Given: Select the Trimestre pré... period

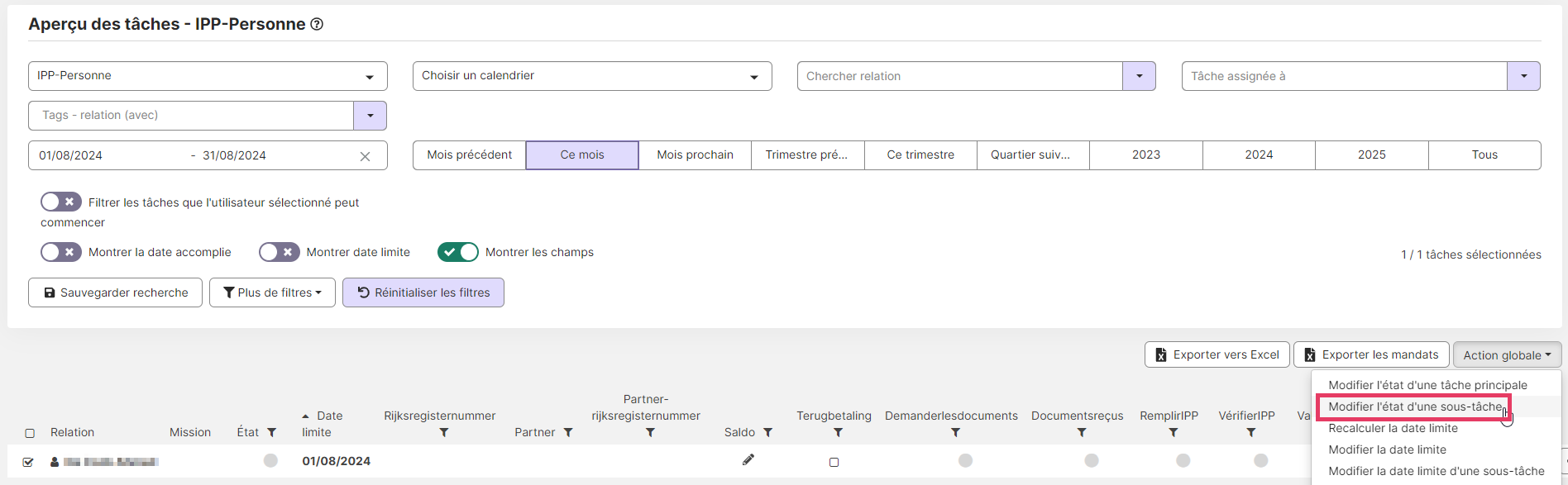Looking at the screenshot, I should (x=807, y=155).
